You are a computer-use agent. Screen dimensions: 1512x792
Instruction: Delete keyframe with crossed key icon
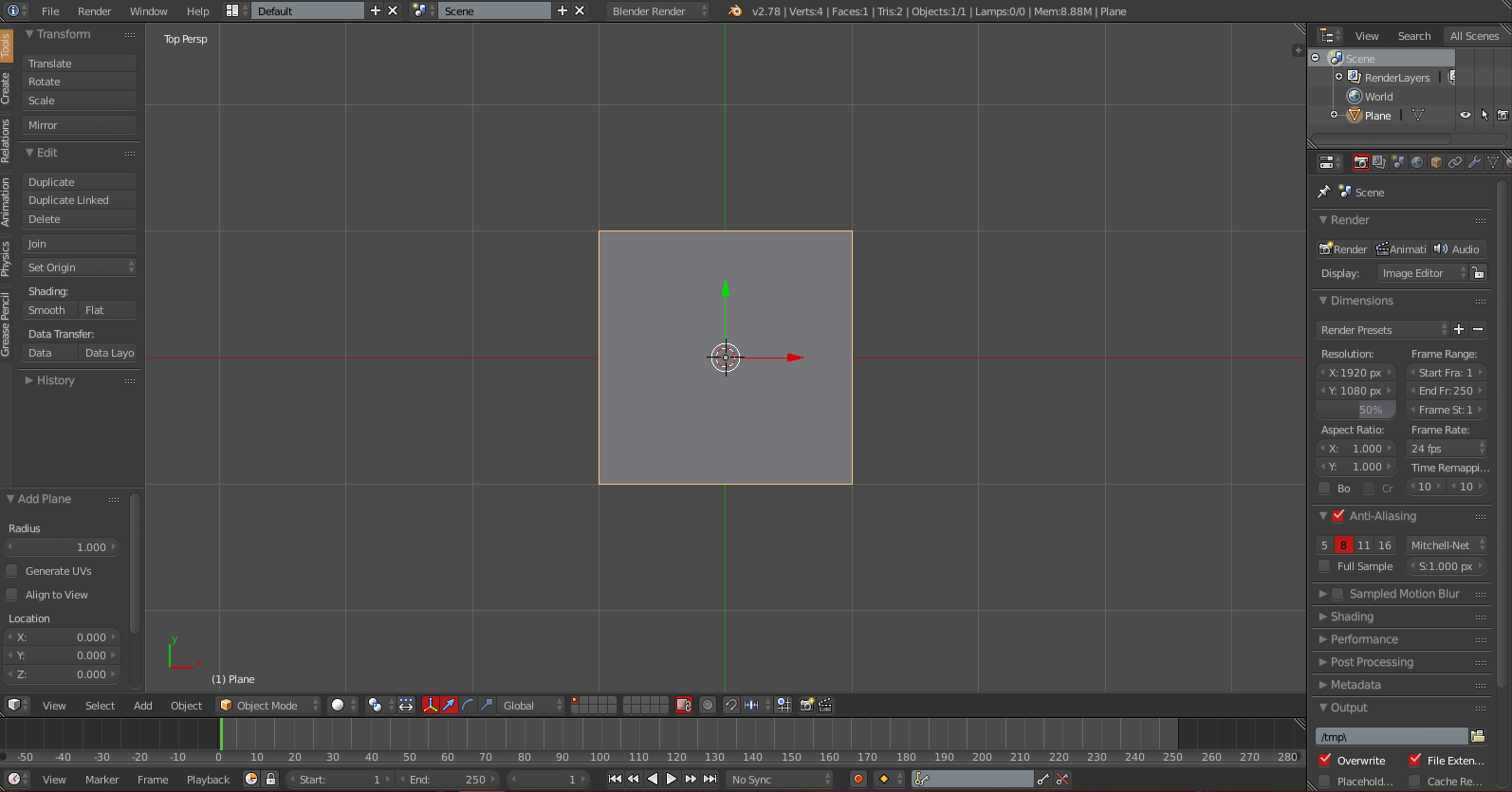[x=1062, y=779]
